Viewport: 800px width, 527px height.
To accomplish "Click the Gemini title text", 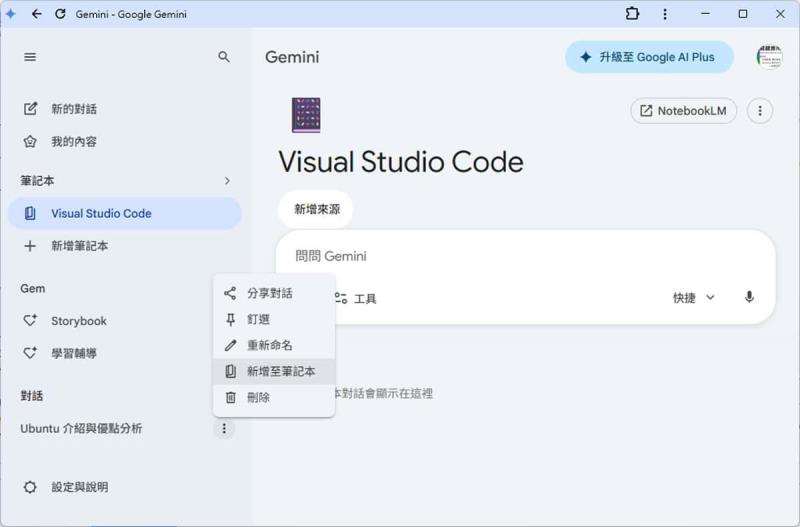I will point(292,57).
